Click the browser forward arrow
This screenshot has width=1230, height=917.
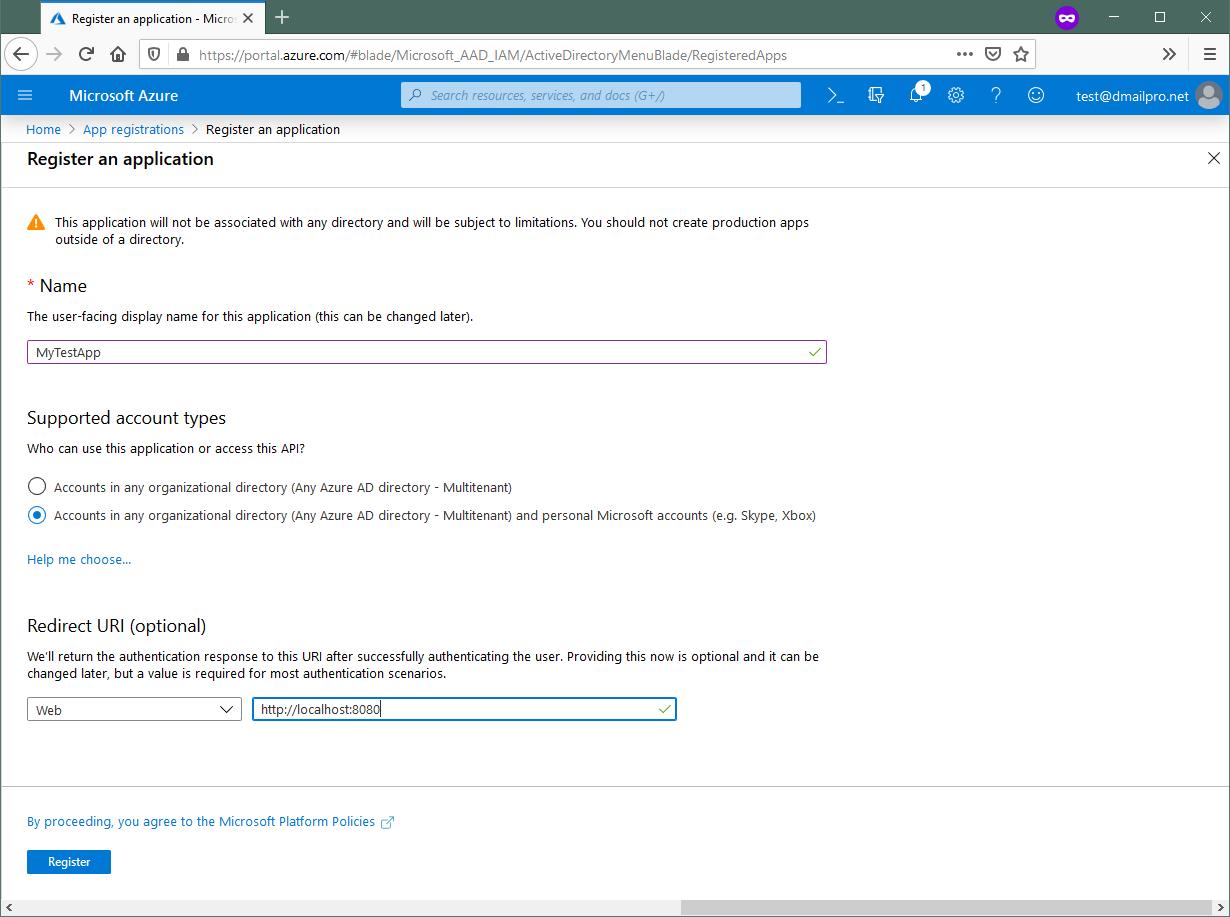(55, 54)
